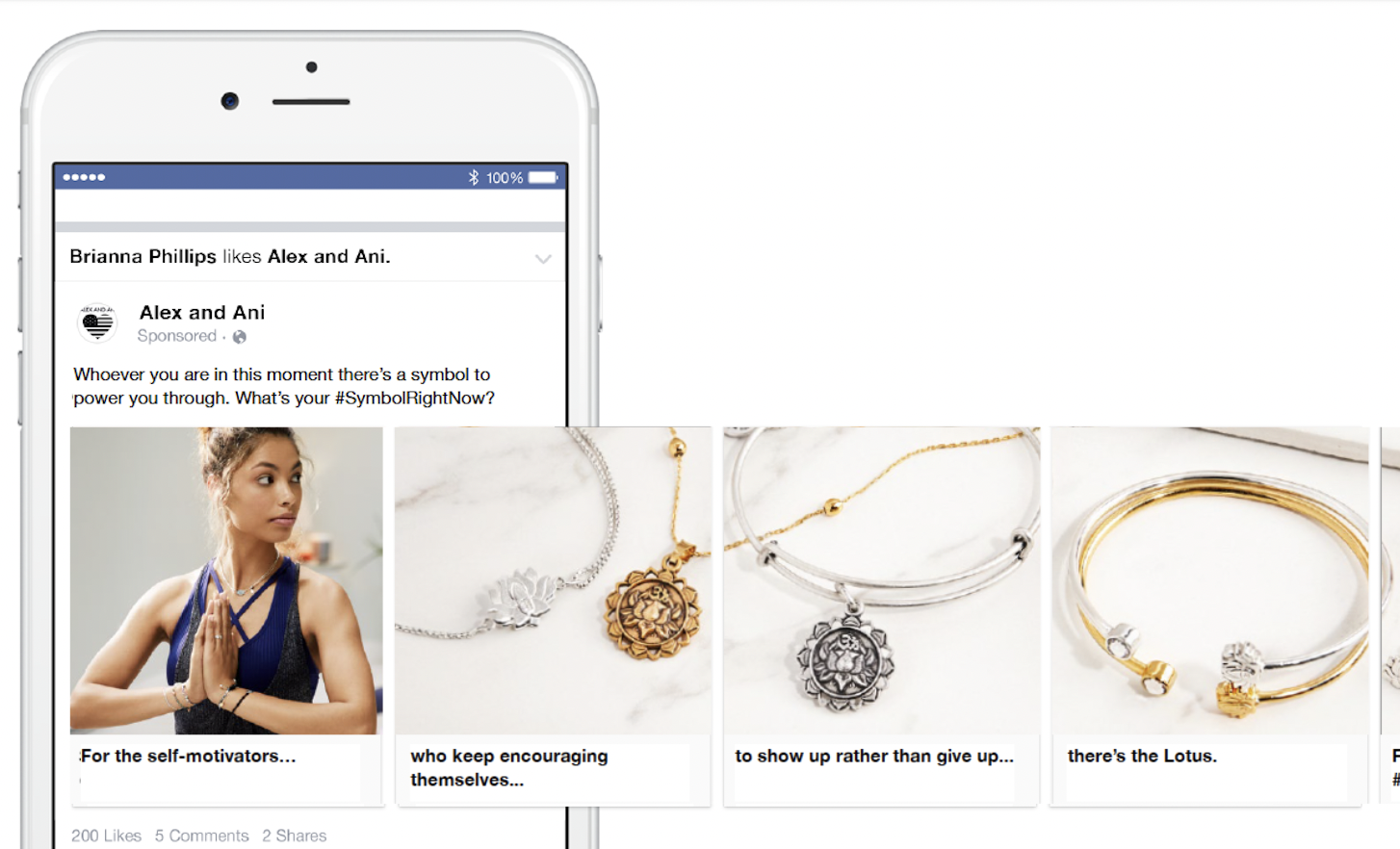Click 'to show up rather than give up...' caption

click(x=874, y=756)
